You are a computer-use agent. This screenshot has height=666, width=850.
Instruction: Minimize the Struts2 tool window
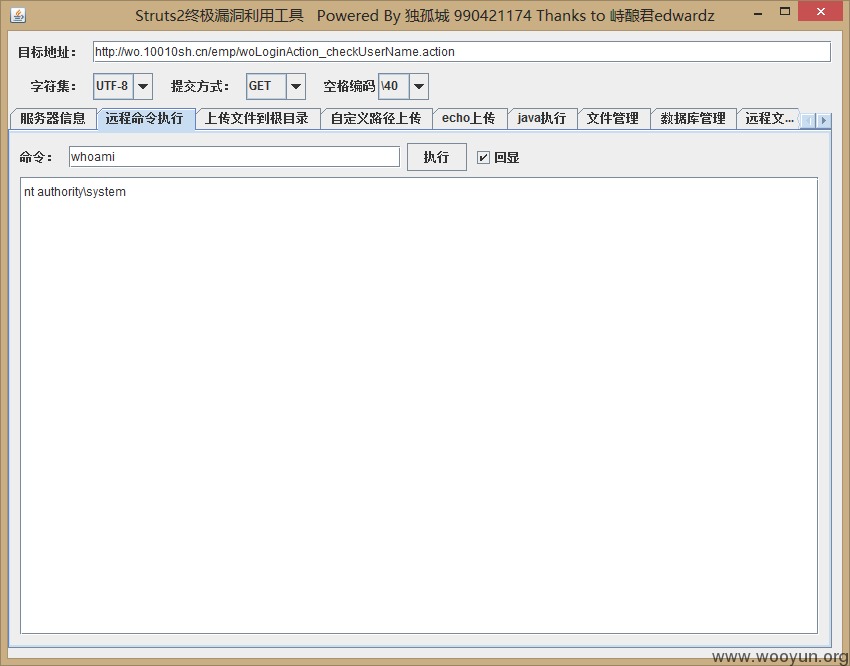[758, 12]
